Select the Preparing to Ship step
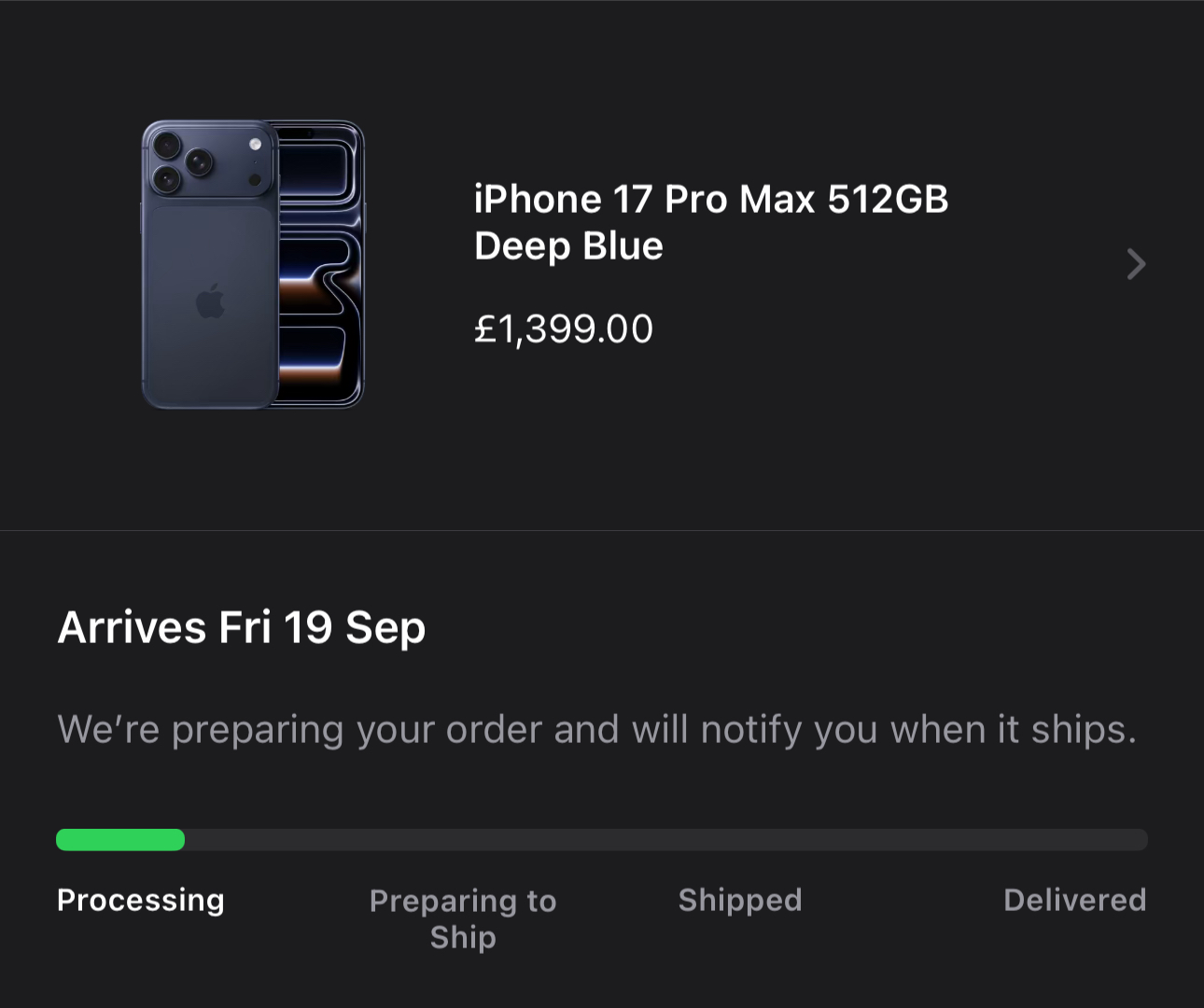Viewport: 1204px width, 1008px height. point(463,918)
